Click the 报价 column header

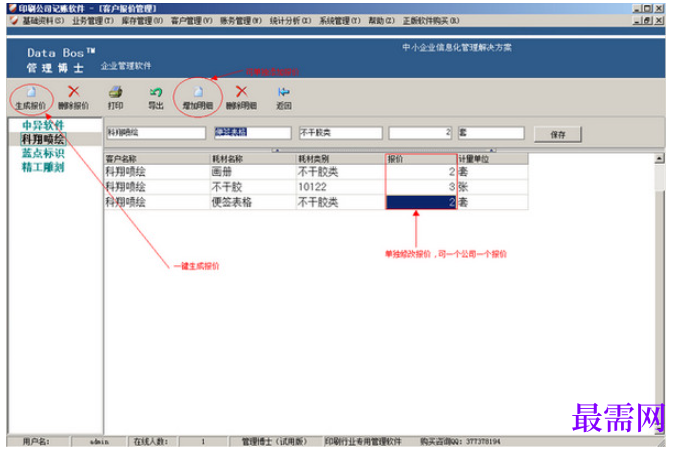point(421,159)
